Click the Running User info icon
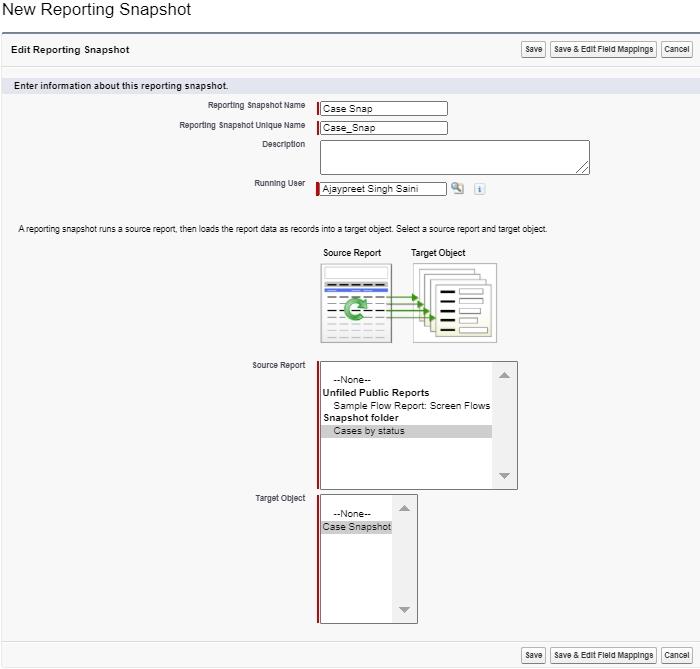The image size is (700, 669). pos(479,189)
